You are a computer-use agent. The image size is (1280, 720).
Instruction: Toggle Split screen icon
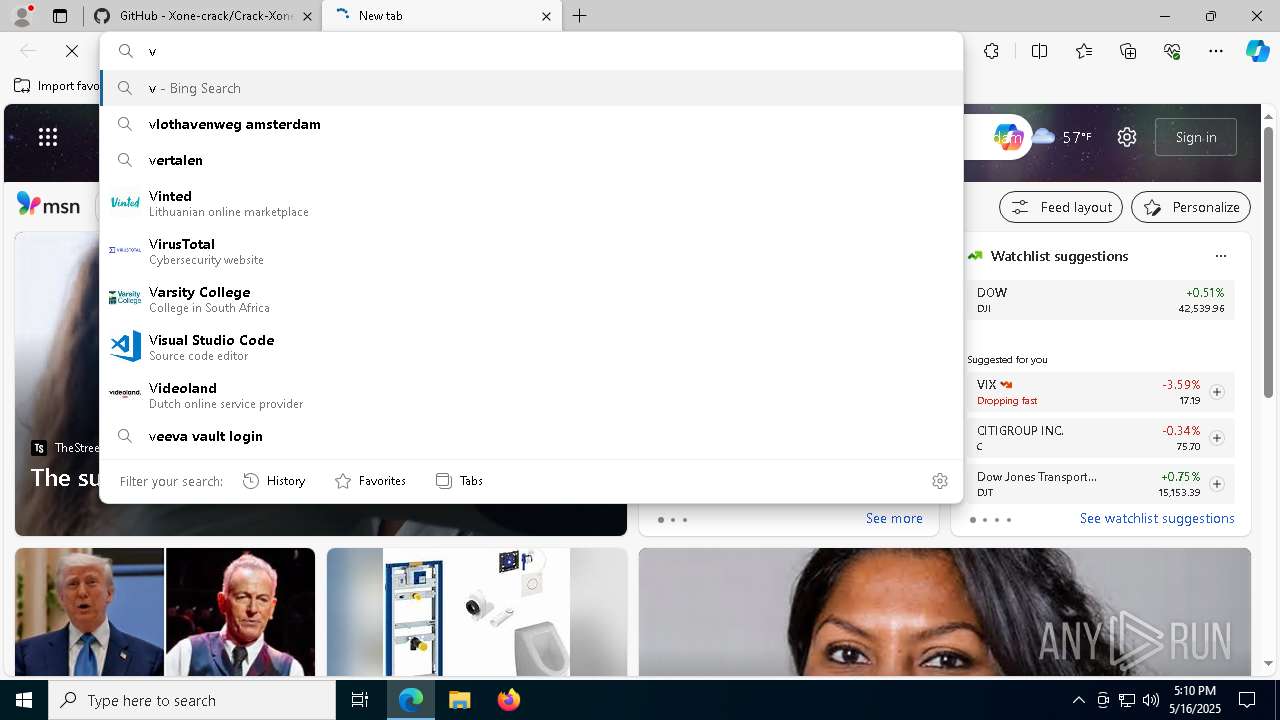coord(1039,51)
